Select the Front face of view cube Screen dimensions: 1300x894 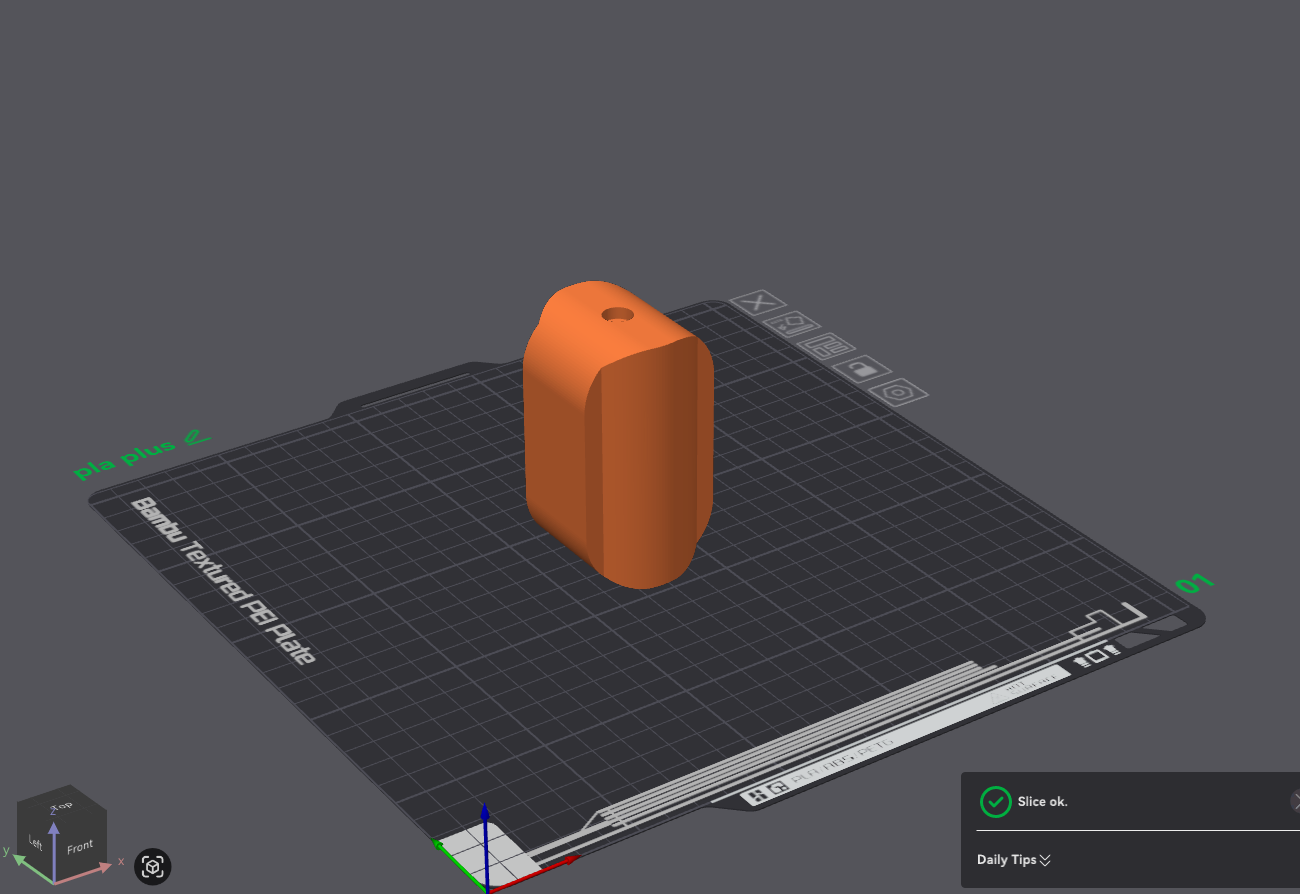(82, 847)
